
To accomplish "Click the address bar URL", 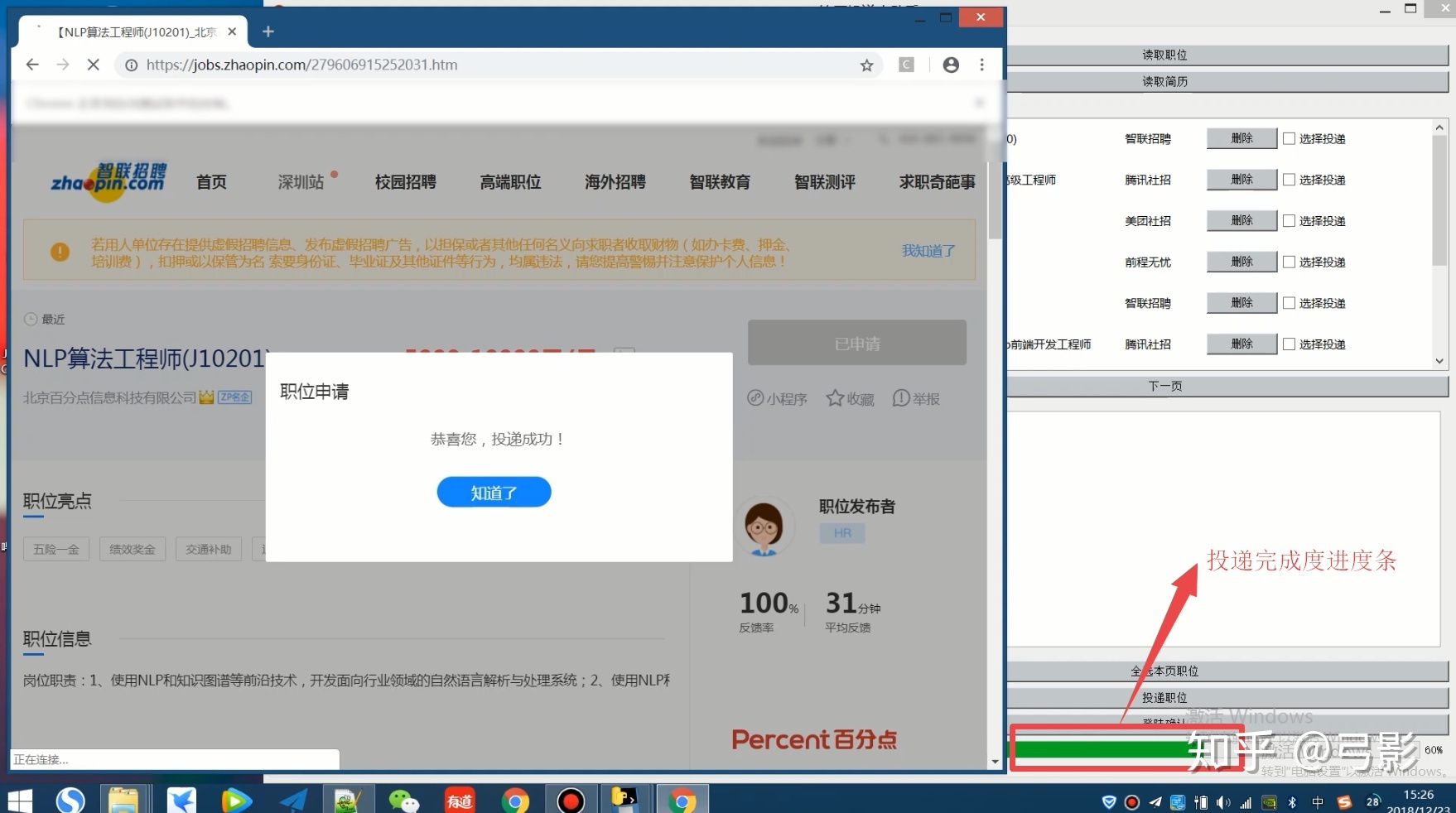I will (x=301, y=65).
